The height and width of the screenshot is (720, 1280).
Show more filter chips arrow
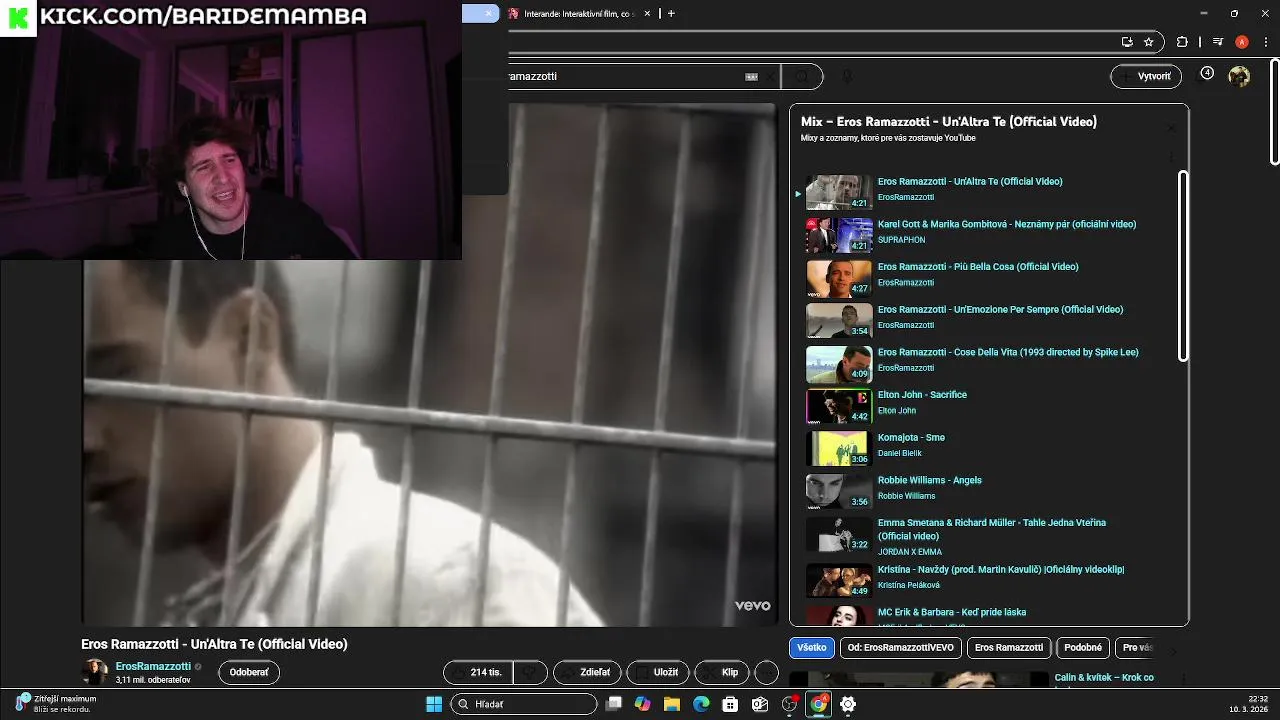point(1174,650)
